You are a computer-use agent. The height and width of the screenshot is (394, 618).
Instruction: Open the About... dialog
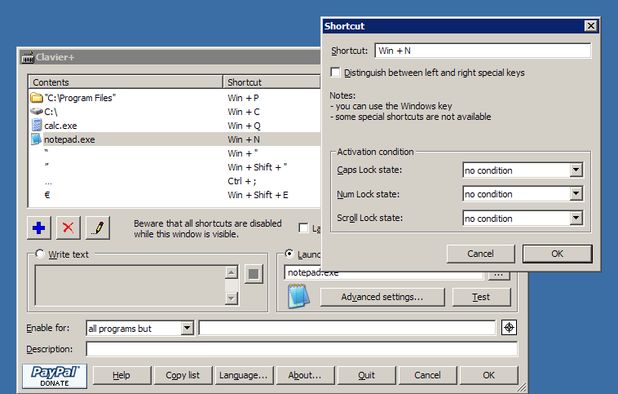(305, 375)
